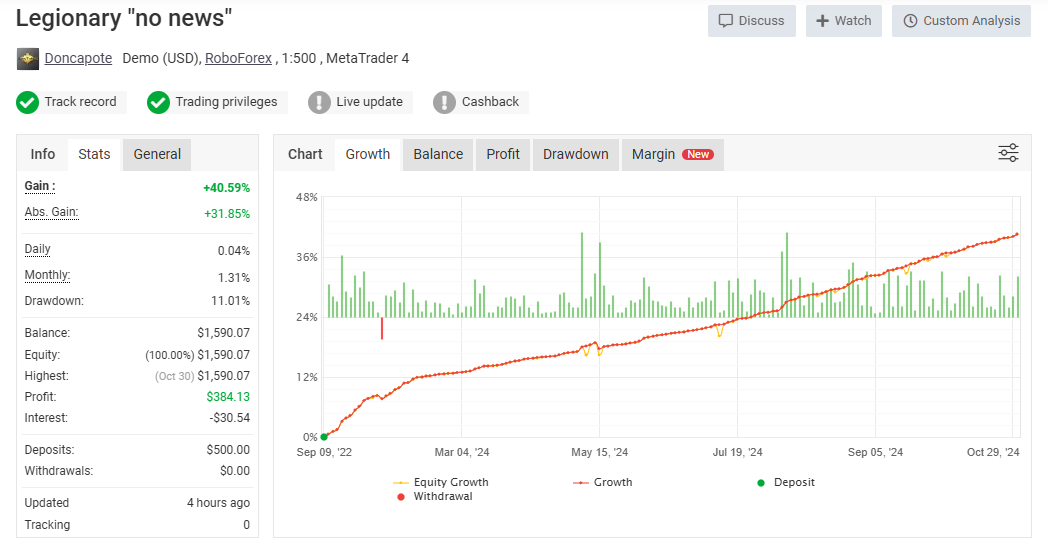The width and height of the screenshot is (1048, 549).
Task: Click the Live update exclamation icon
Action: coord(319,102)
